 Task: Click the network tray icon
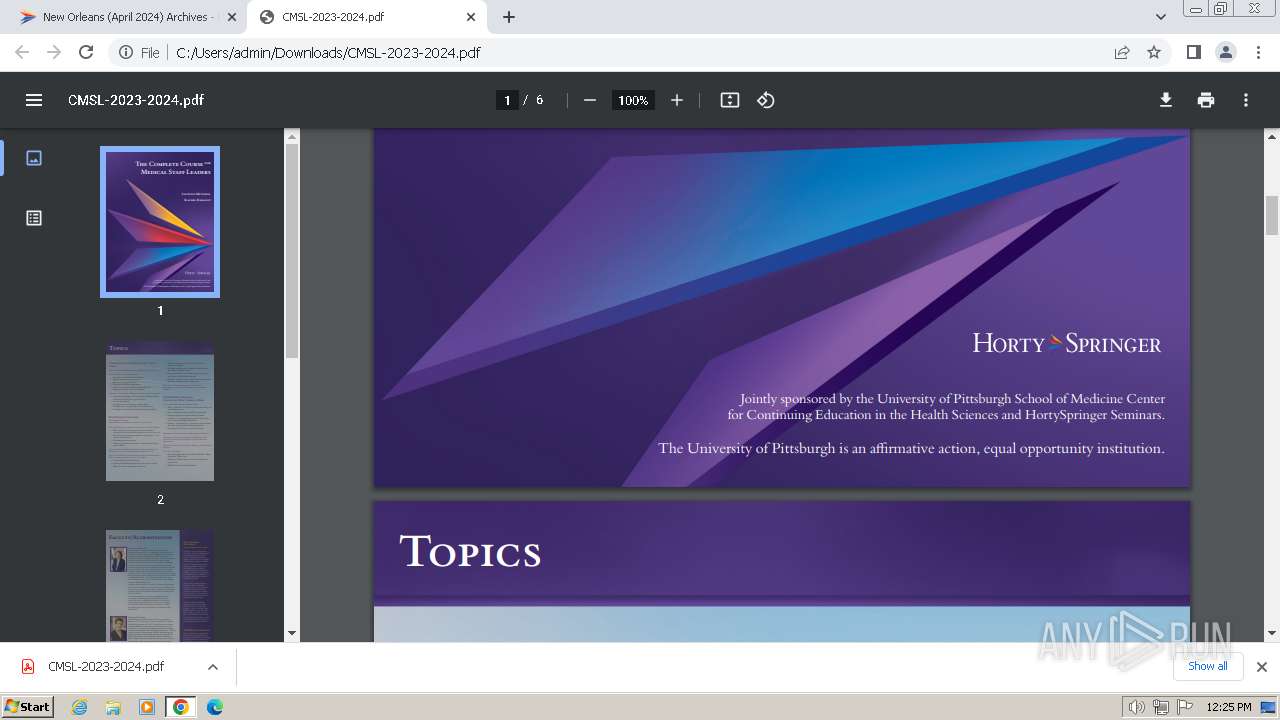pyautogui.click(x=1161, y=707)
